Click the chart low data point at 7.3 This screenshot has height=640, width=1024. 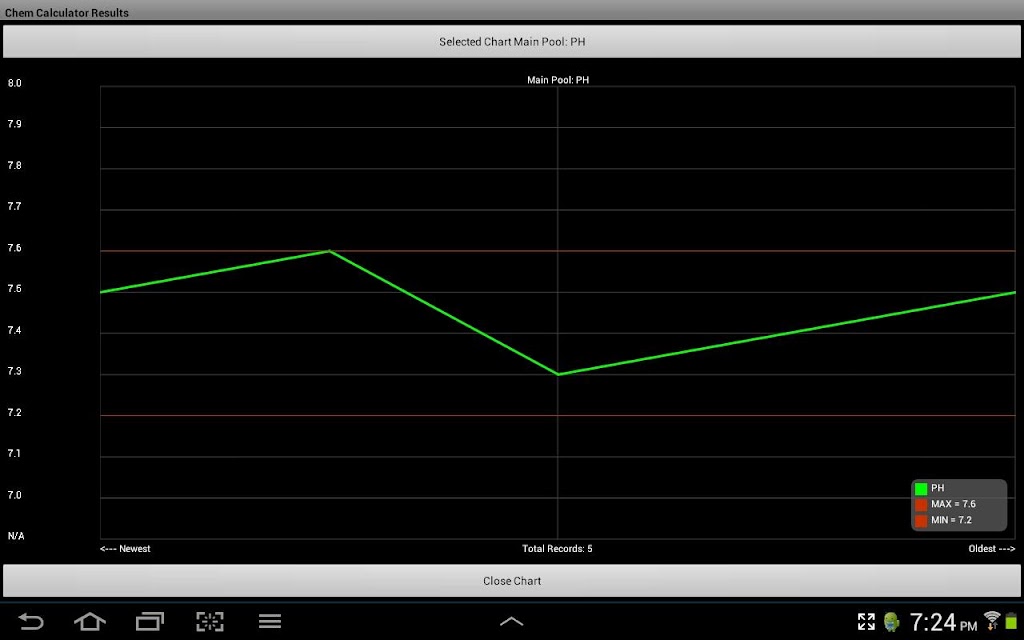pos(558,374)
